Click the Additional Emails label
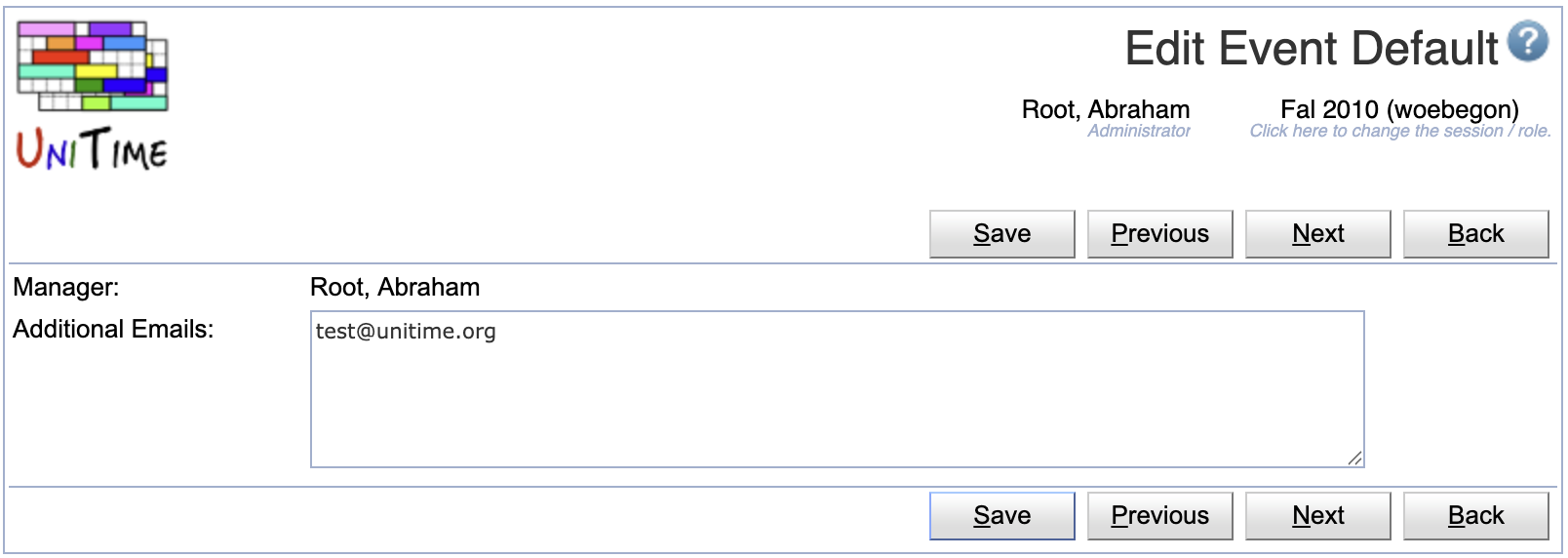The width and height of the screenshot is (1568, 558). [x=113, y=329]
